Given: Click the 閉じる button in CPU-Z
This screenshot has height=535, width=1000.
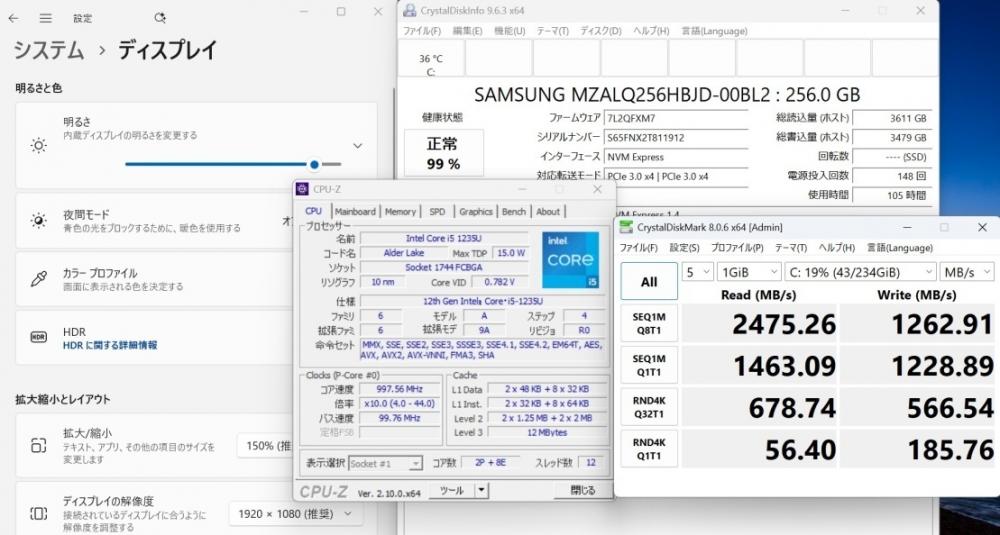Looking at the screenshot, I should [x=583, y=490].
